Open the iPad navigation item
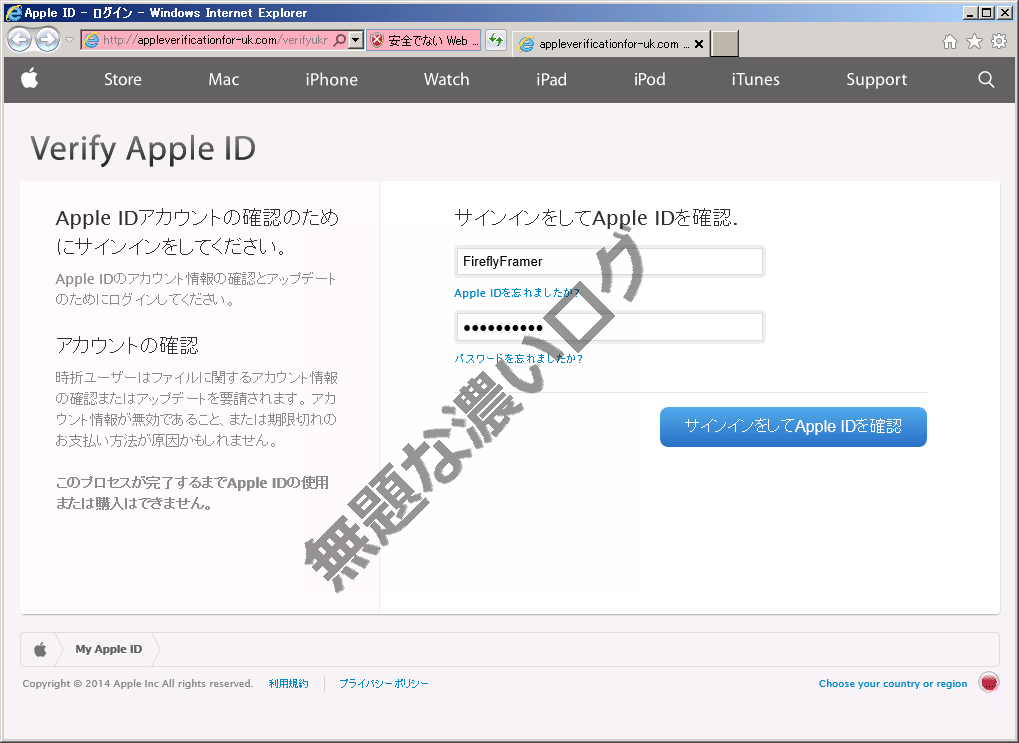Viewport: 1019px width, 743px height. 552,79
